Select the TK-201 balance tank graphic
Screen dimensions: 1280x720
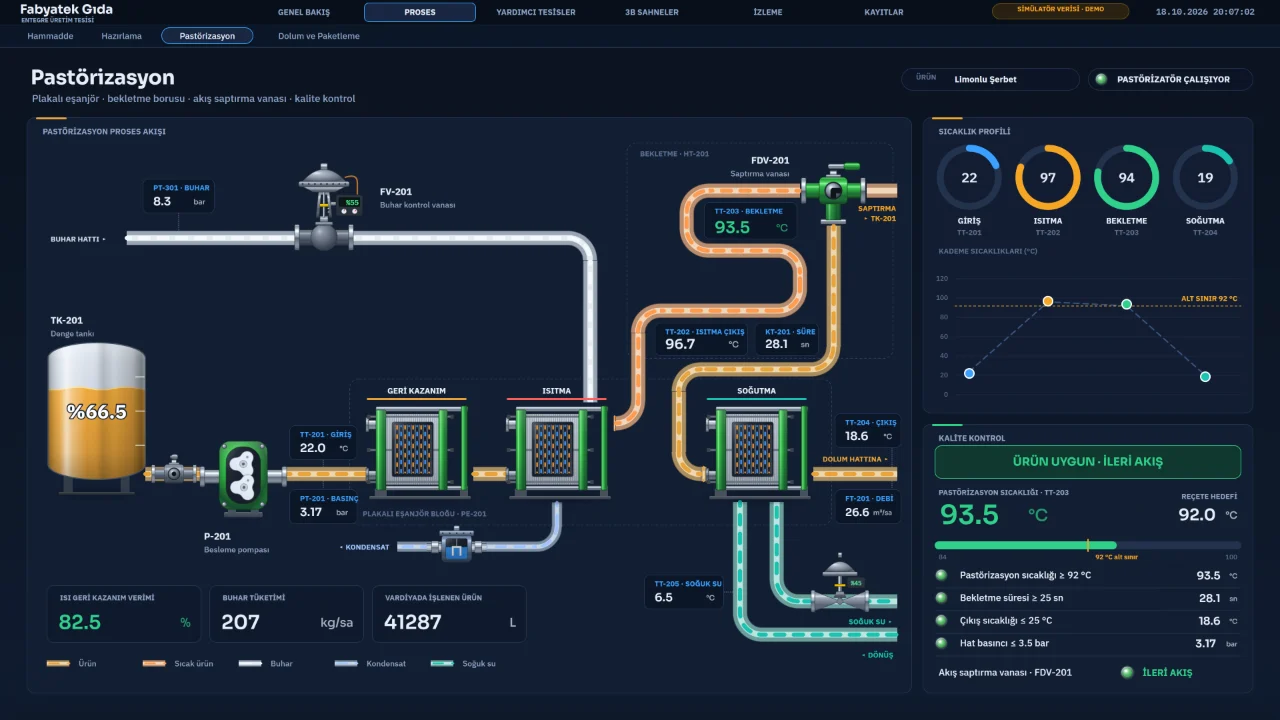[97, 418]
